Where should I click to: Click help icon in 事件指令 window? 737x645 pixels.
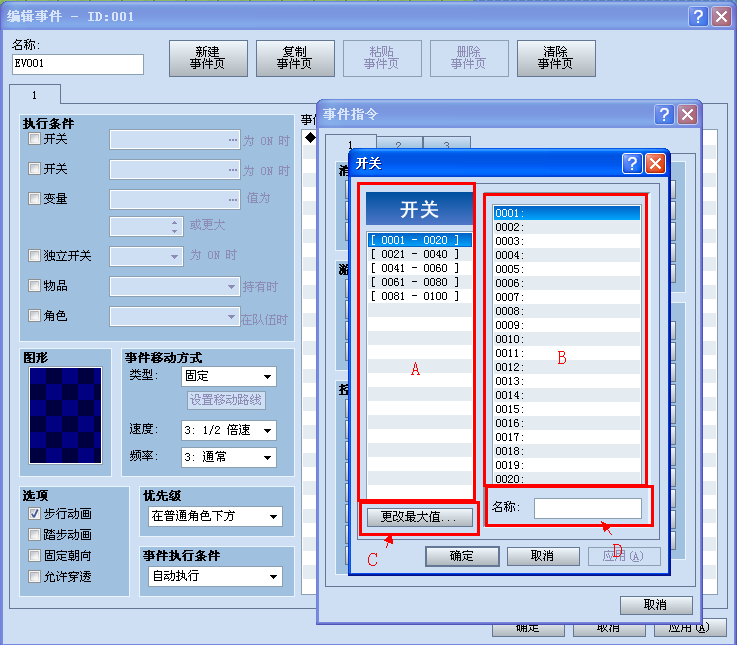pyautogui.click(x=664, y=114)
